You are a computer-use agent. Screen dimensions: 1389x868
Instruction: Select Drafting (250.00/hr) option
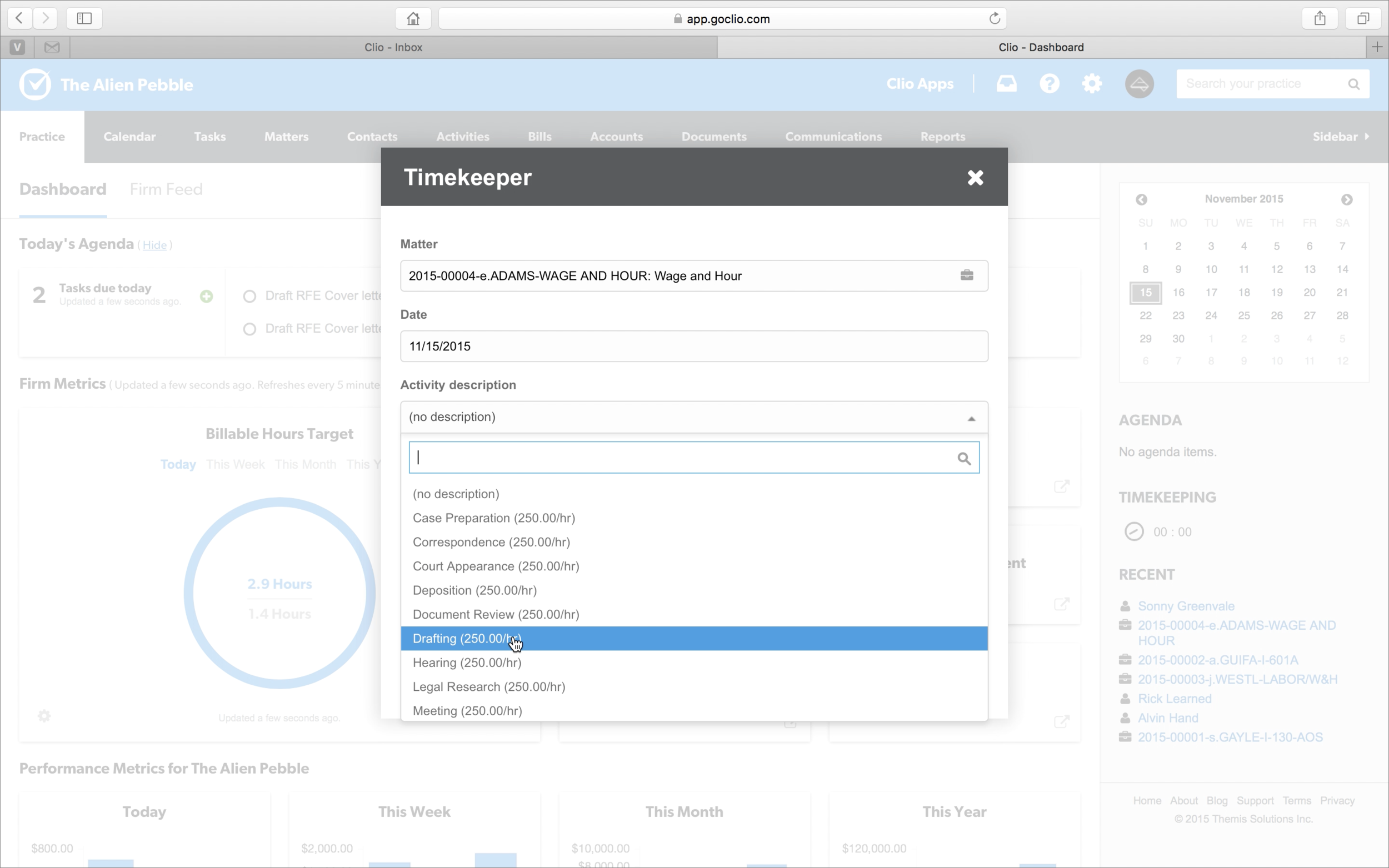point(466,639)
